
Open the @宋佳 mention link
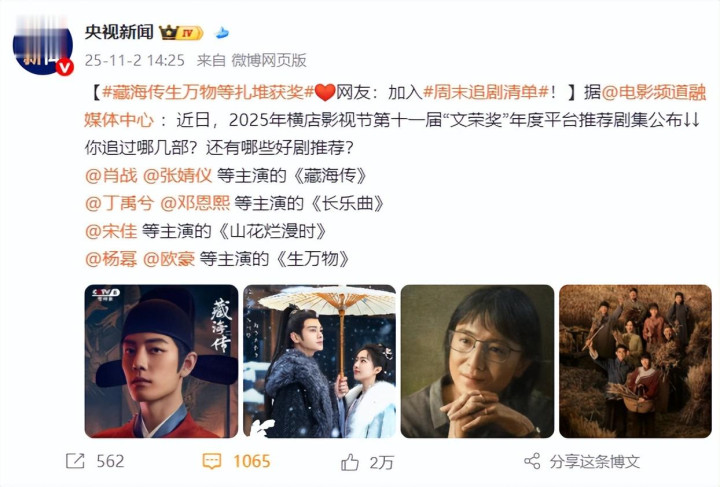pyautogui.click(x=111, y=231)
